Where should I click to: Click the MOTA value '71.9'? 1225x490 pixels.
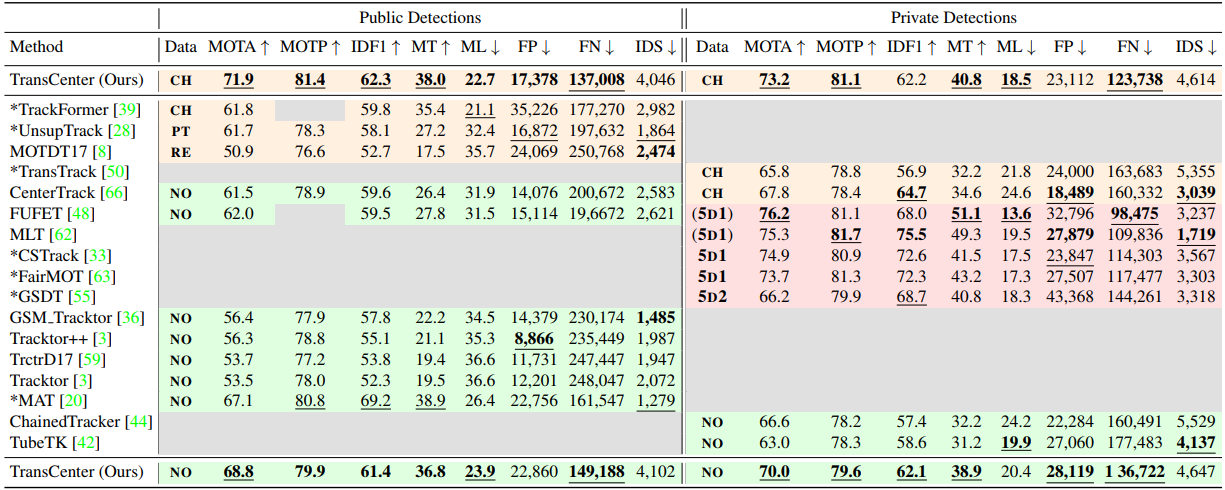tap(238, 78)
